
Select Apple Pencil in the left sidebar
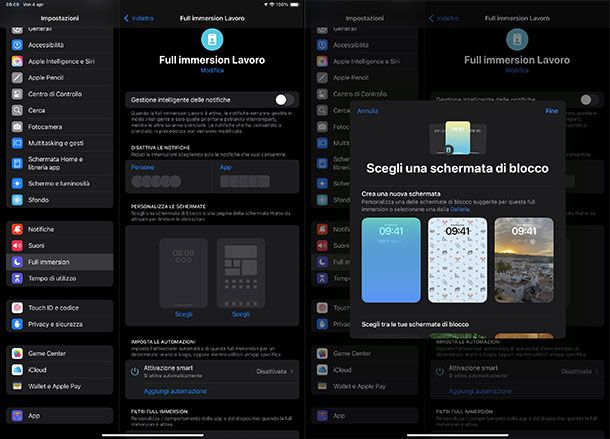coord(60,77)
